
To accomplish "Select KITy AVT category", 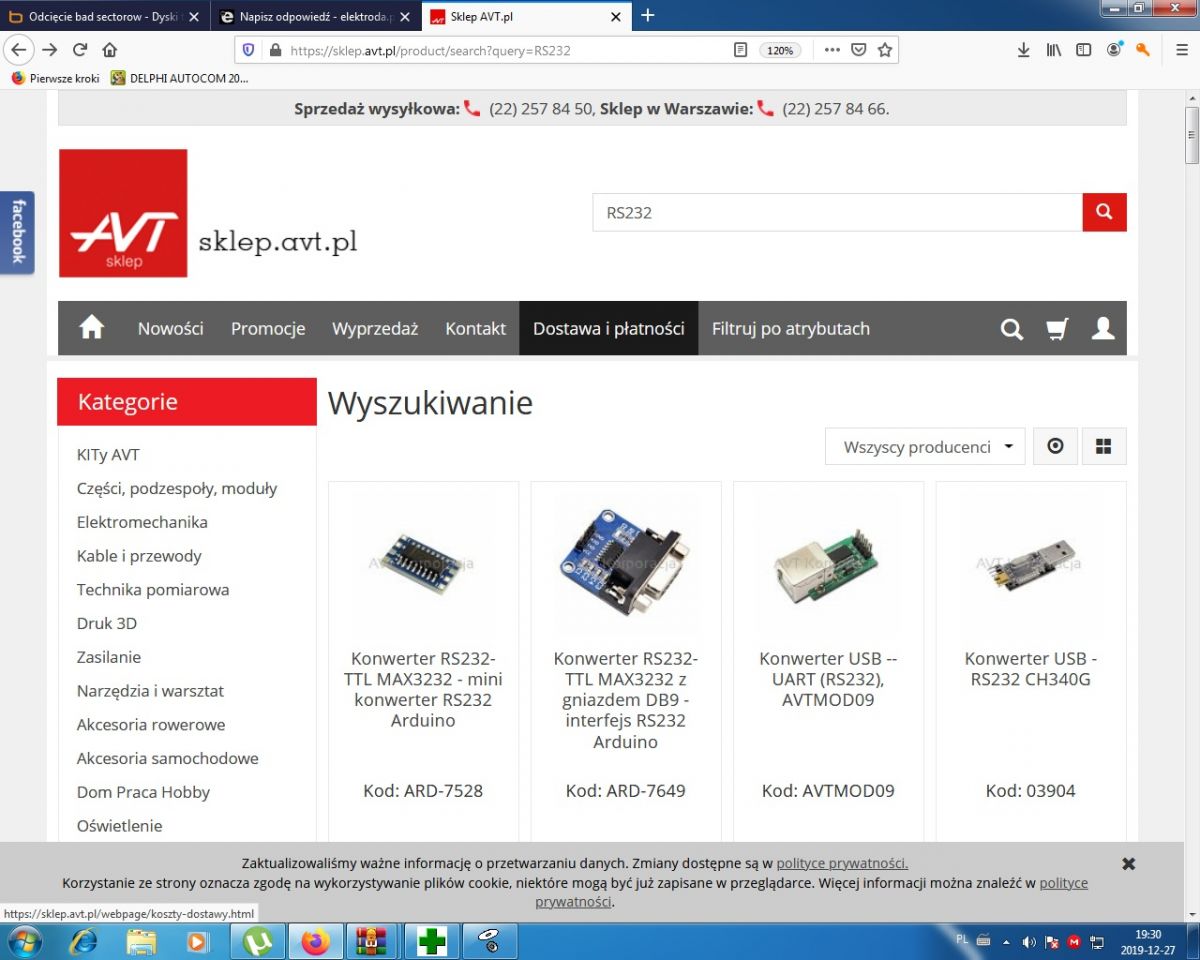I will click(108, 455).
